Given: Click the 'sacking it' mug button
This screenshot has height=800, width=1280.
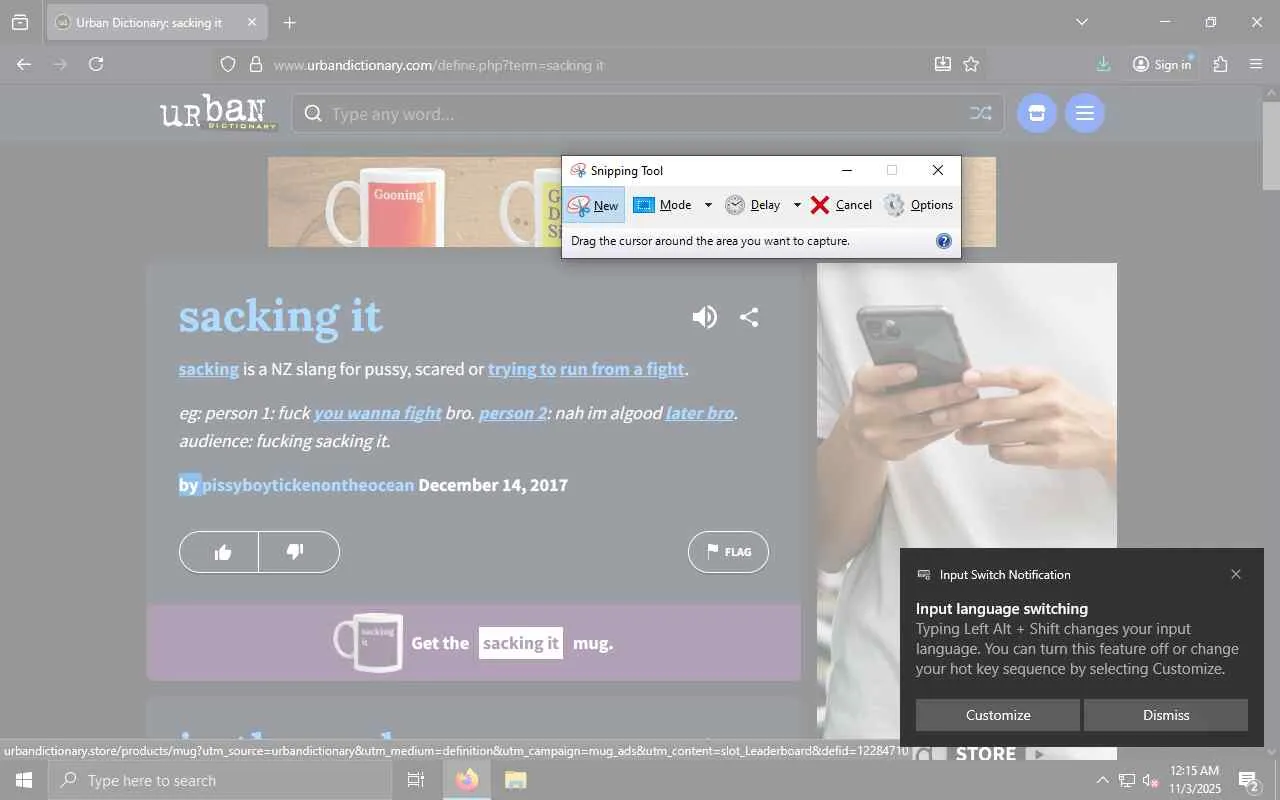Looking at the screenshot, I should coord(521,643).
